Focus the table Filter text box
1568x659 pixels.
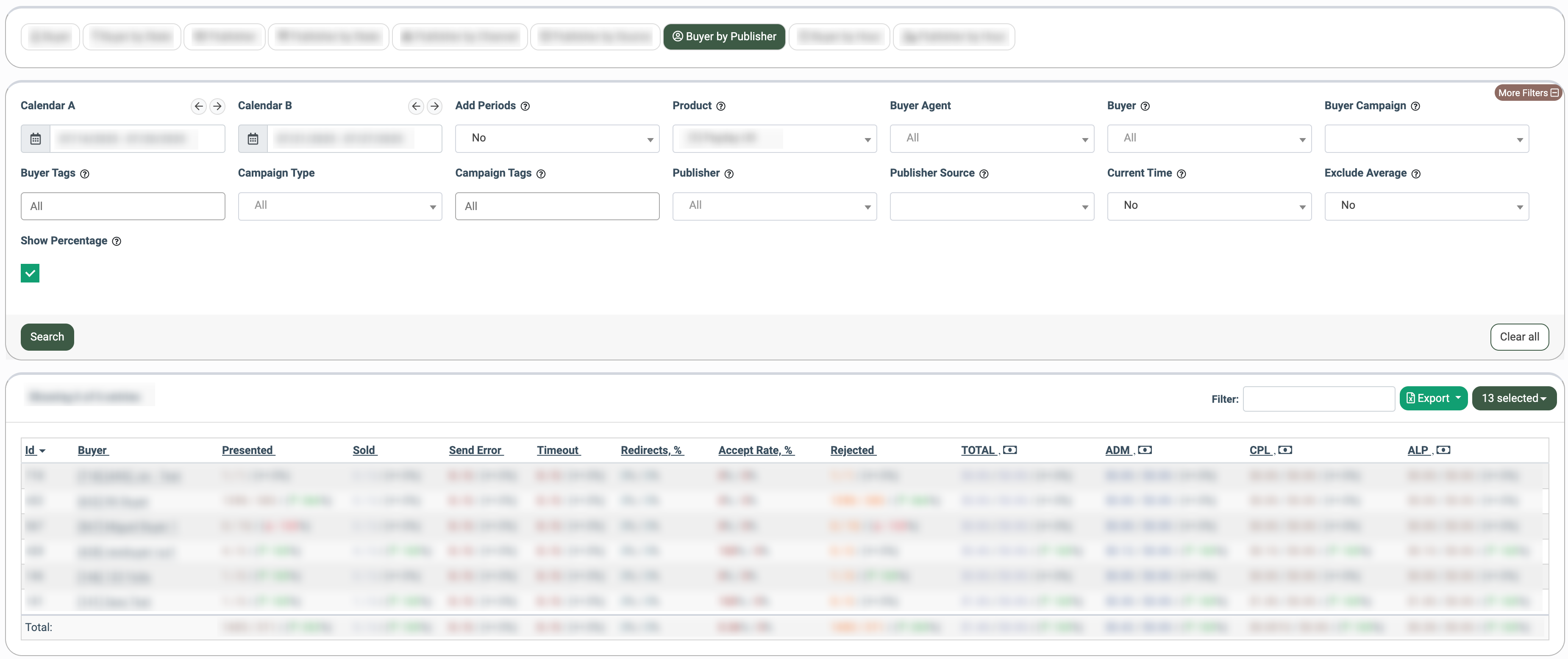pos(1318,399)
